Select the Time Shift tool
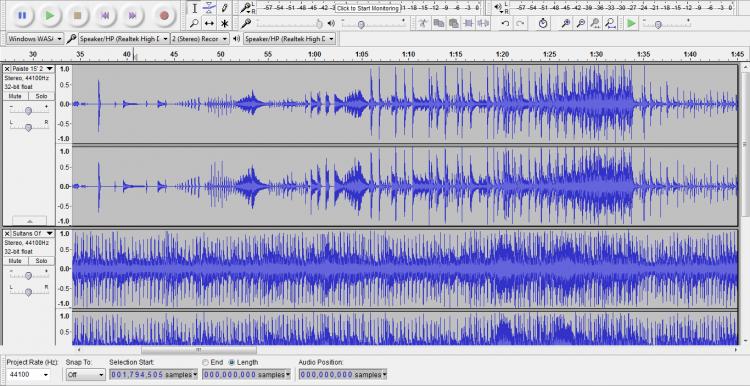 [x=209, y=23]
